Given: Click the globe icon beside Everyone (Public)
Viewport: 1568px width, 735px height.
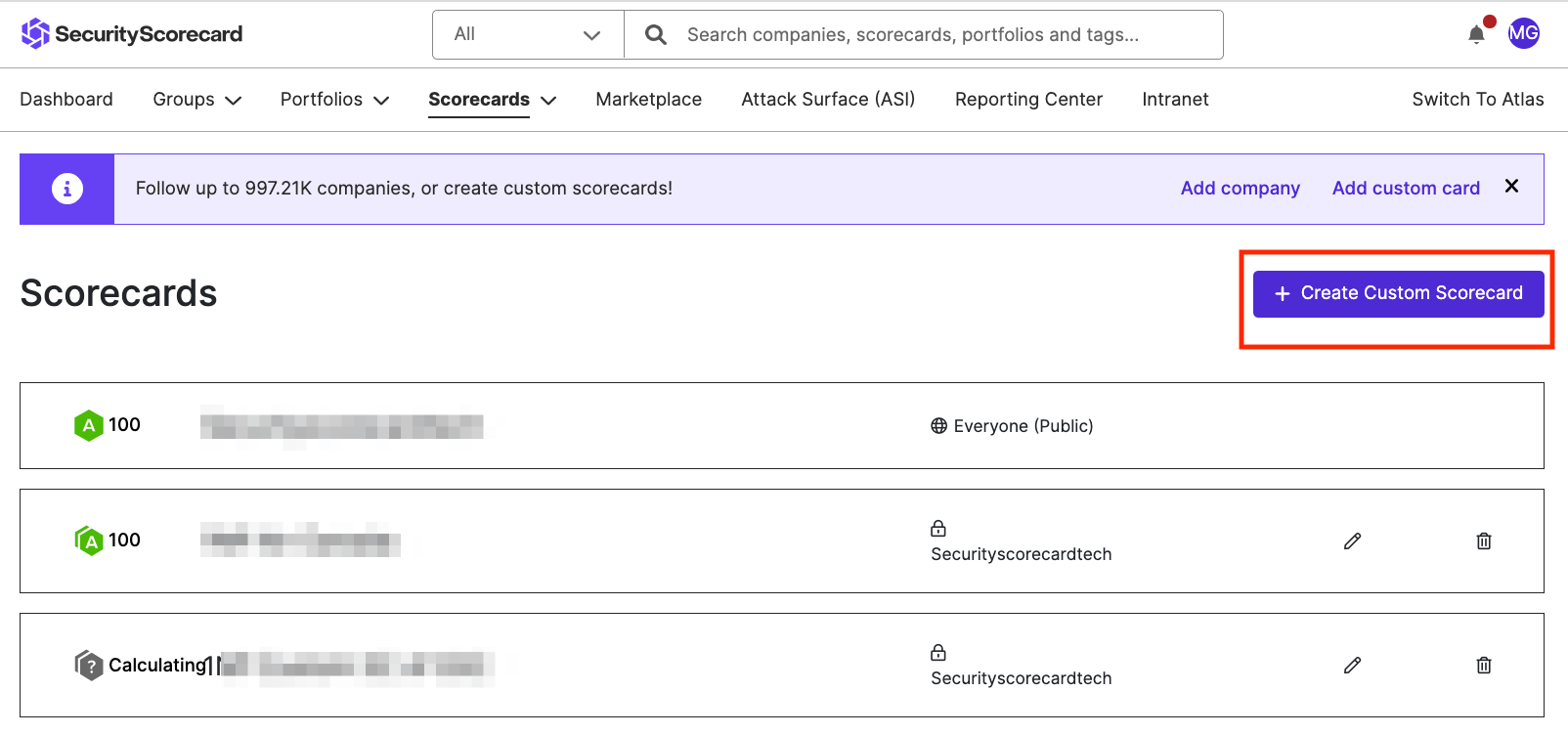Looking at the screenshot, I should tap(938, 426).
